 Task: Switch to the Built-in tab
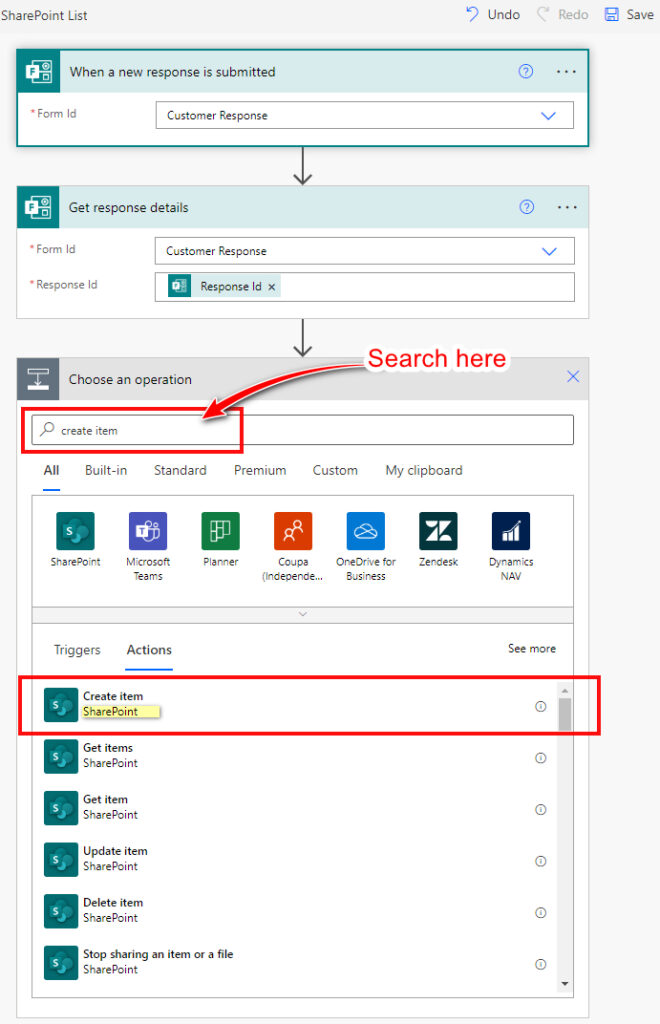[x=106, y=470]
